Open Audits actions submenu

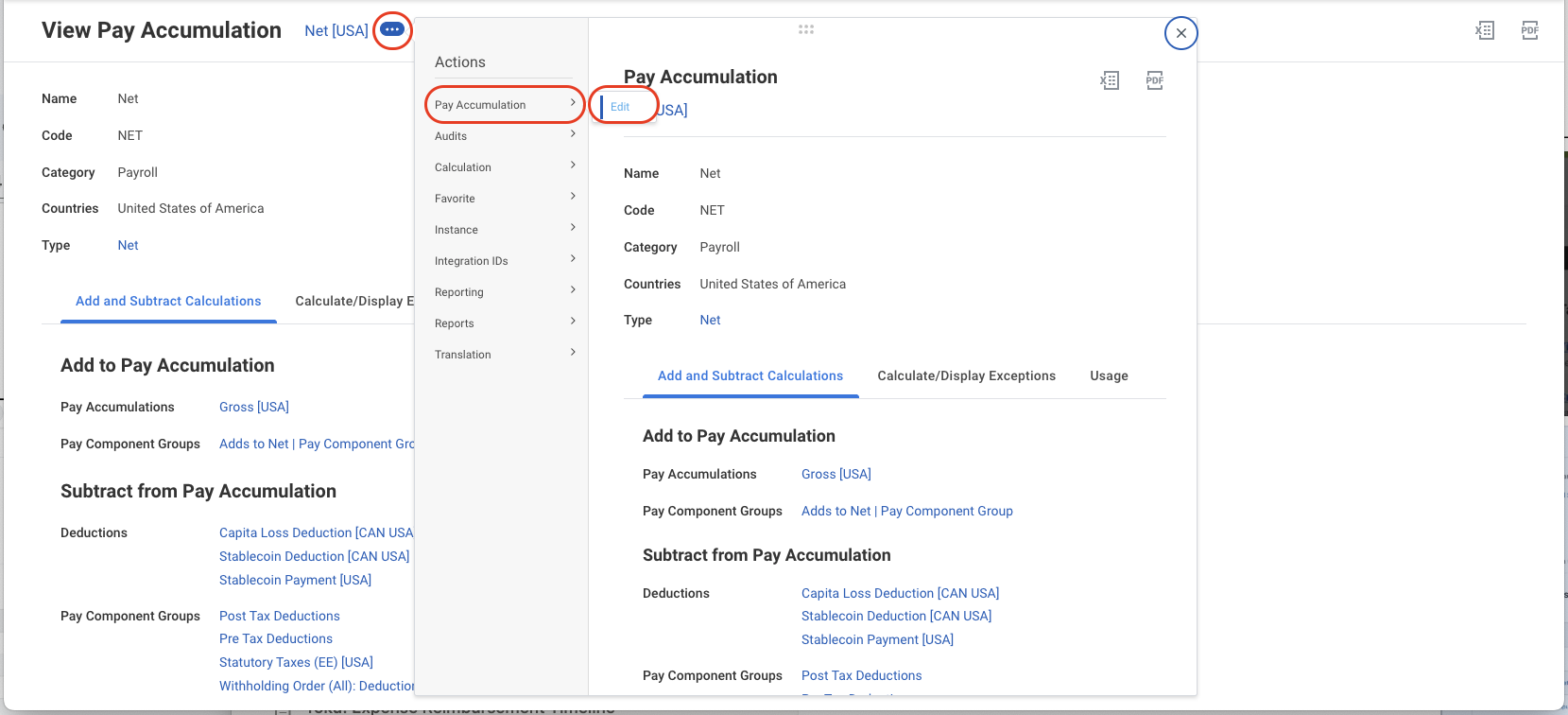(505, 136)
